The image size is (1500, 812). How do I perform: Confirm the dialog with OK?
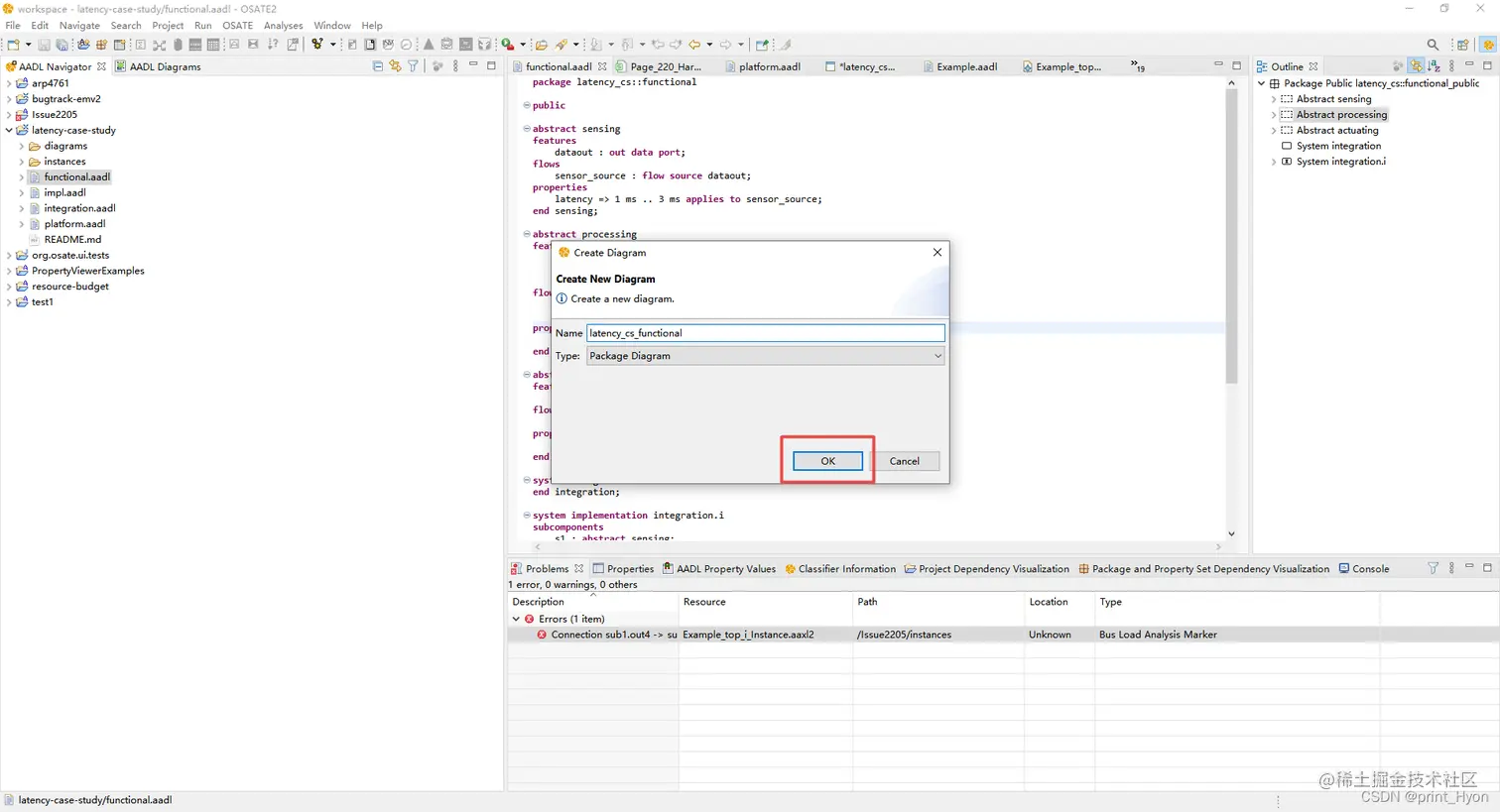[827, 461]
